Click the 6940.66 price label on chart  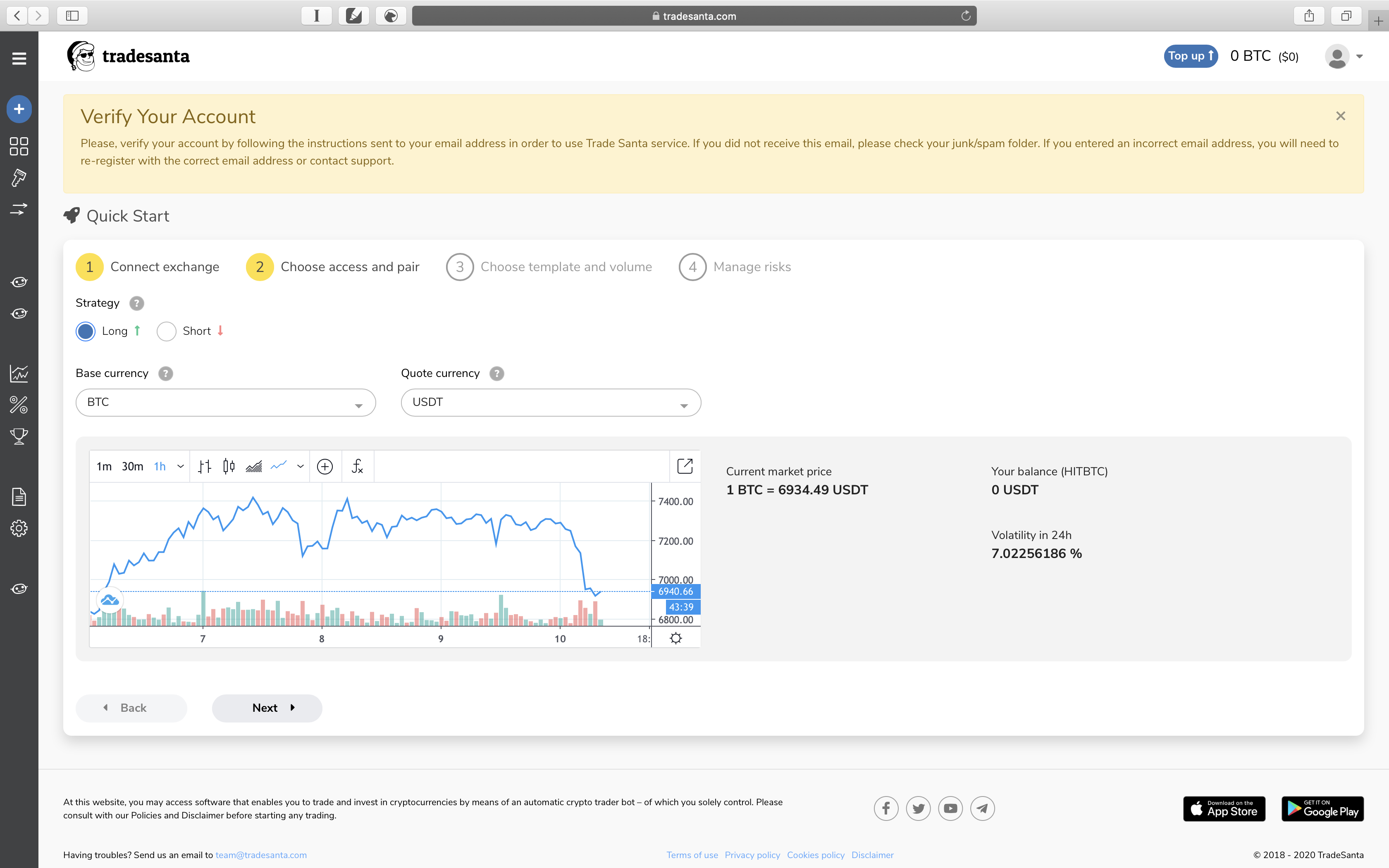pyautogui.click(x=675, y=591)
